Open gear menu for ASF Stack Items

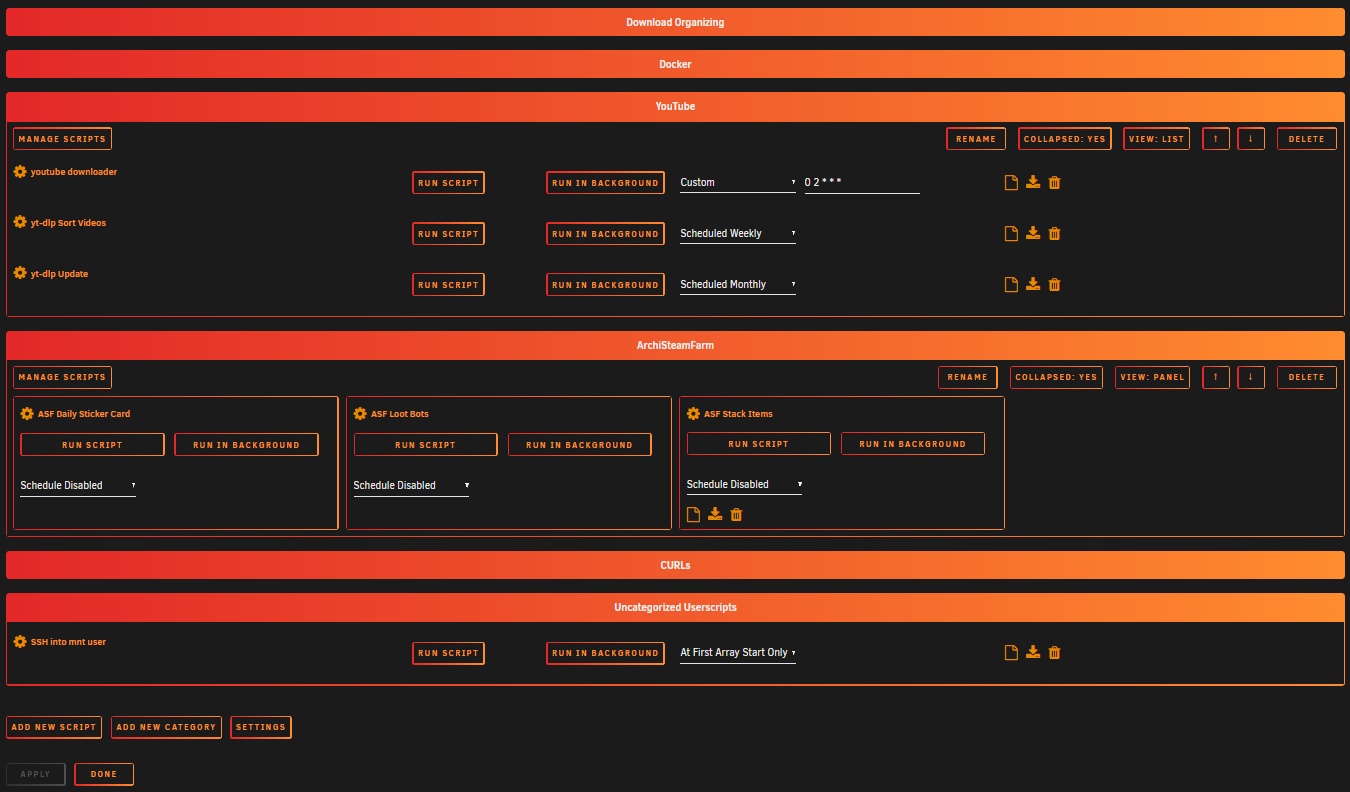(x=693, y=413)
